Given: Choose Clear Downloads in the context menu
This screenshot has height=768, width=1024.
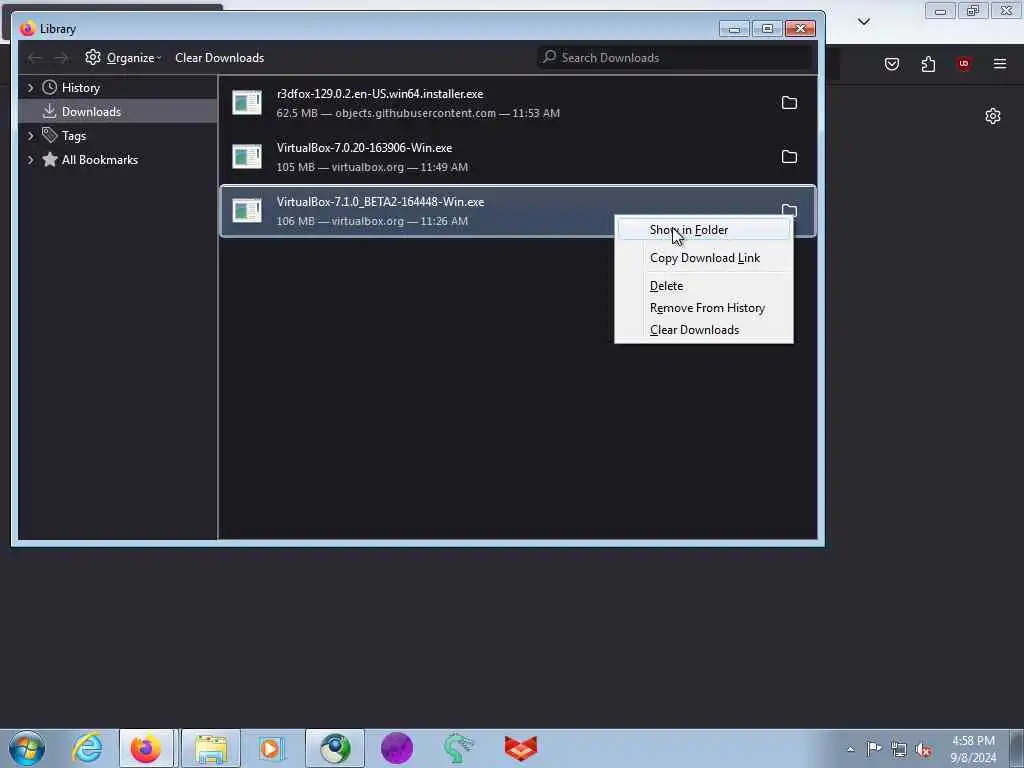Looking at the screenshot, I should click(x=704, y=330).
